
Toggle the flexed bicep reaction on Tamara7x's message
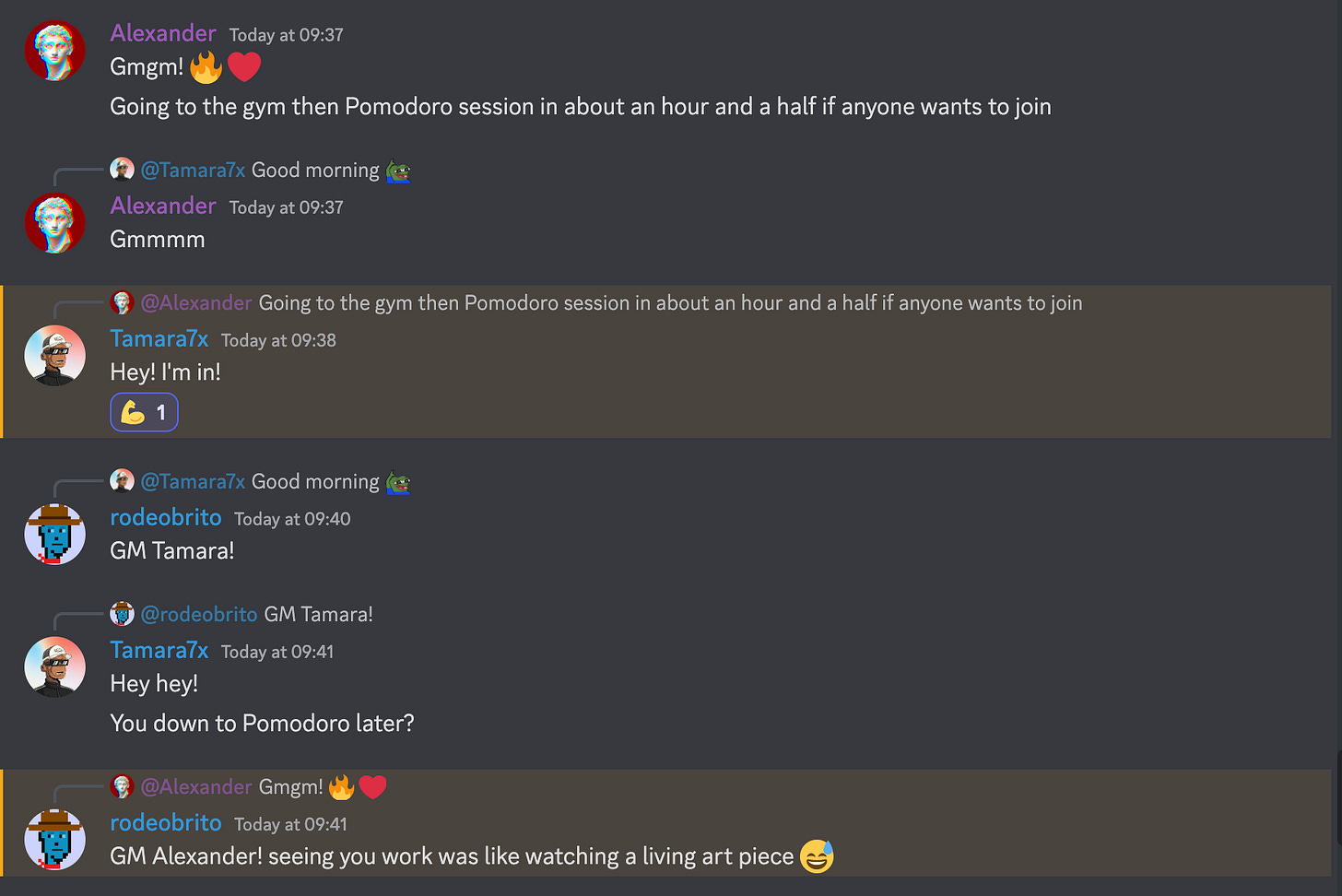pos(144,412)
